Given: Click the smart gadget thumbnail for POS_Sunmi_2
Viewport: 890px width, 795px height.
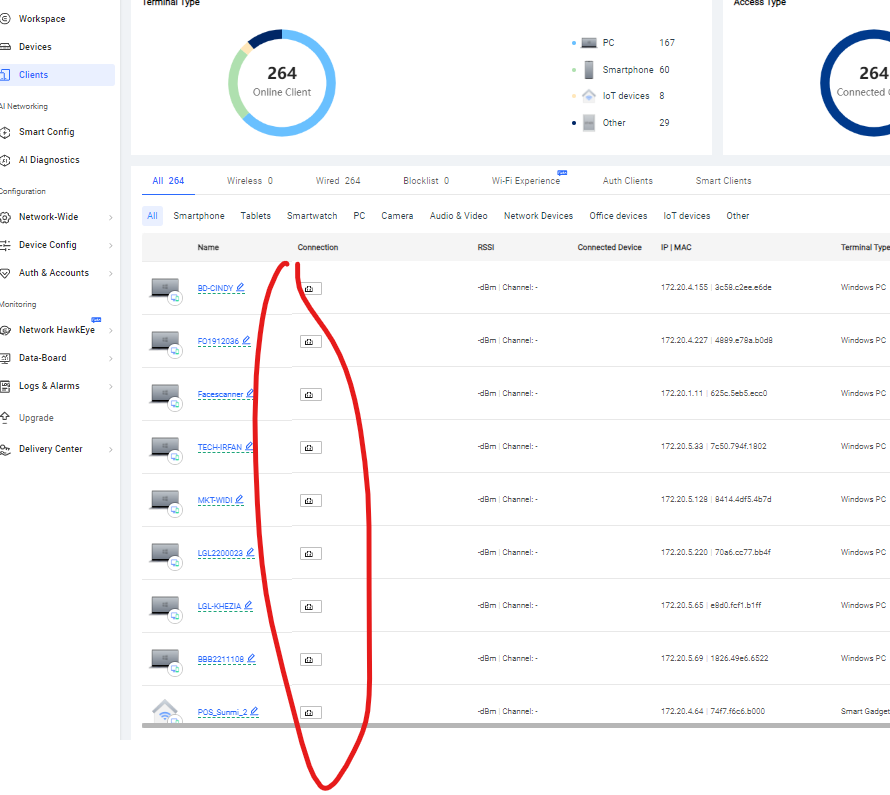Looking at the screenshot, I should tap(165, 710).
